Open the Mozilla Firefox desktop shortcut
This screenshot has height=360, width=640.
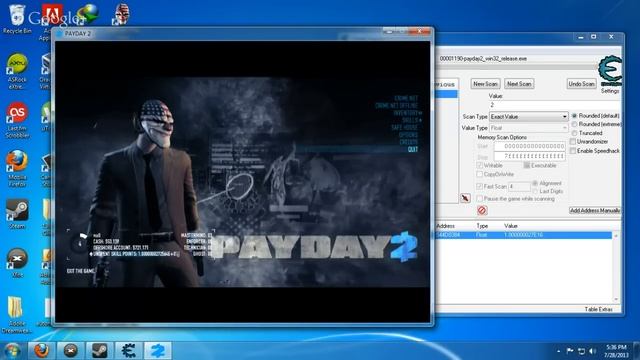[x=17, y=169]
